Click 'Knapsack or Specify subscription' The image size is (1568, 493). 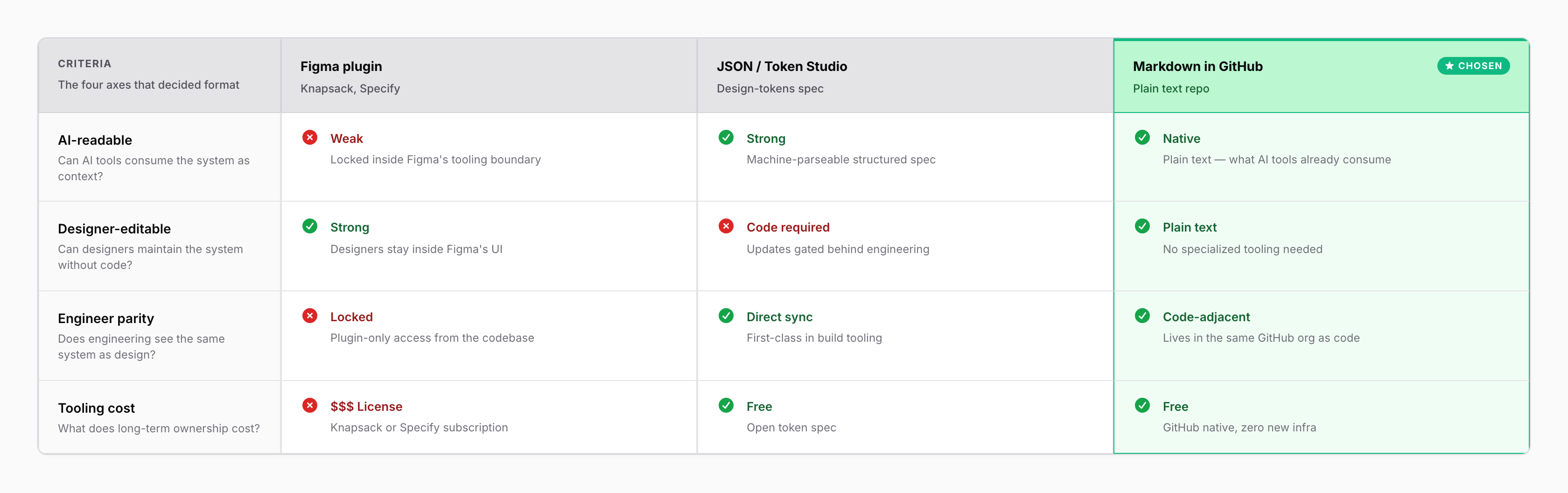[x=419, y=427]
